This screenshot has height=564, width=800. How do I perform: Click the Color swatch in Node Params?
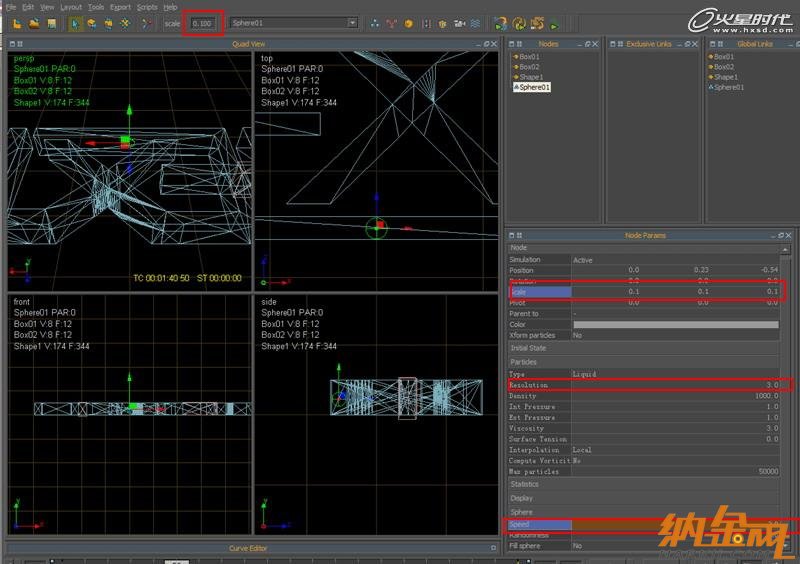[674, 324]
